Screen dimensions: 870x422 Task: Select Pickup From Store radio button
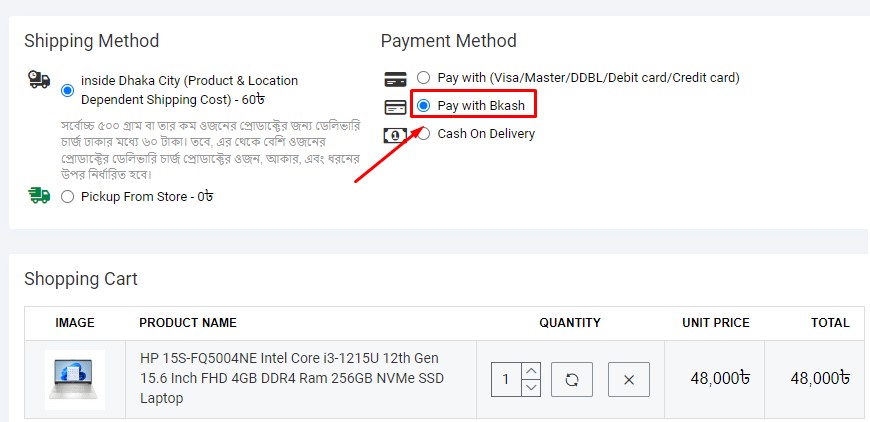click(x=67, y=197)
